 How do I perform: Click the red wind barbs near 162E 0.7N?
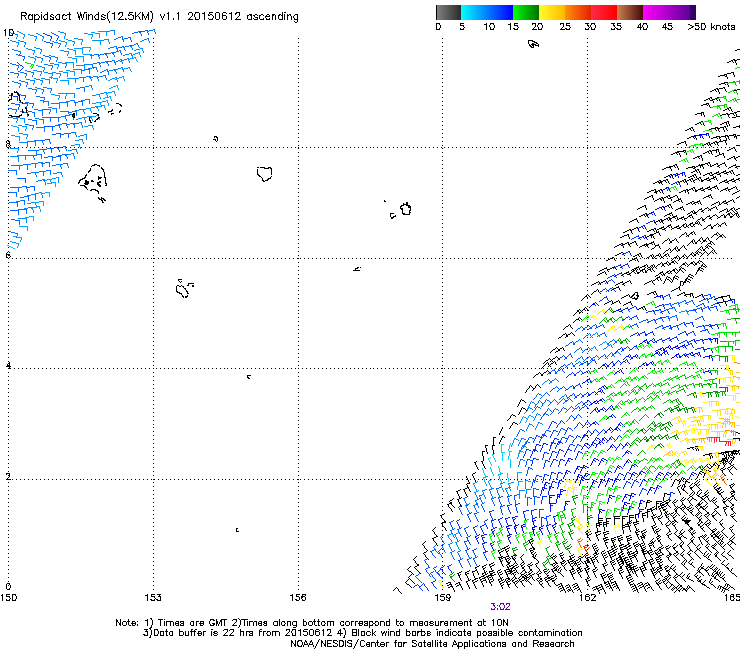(584, 548)
